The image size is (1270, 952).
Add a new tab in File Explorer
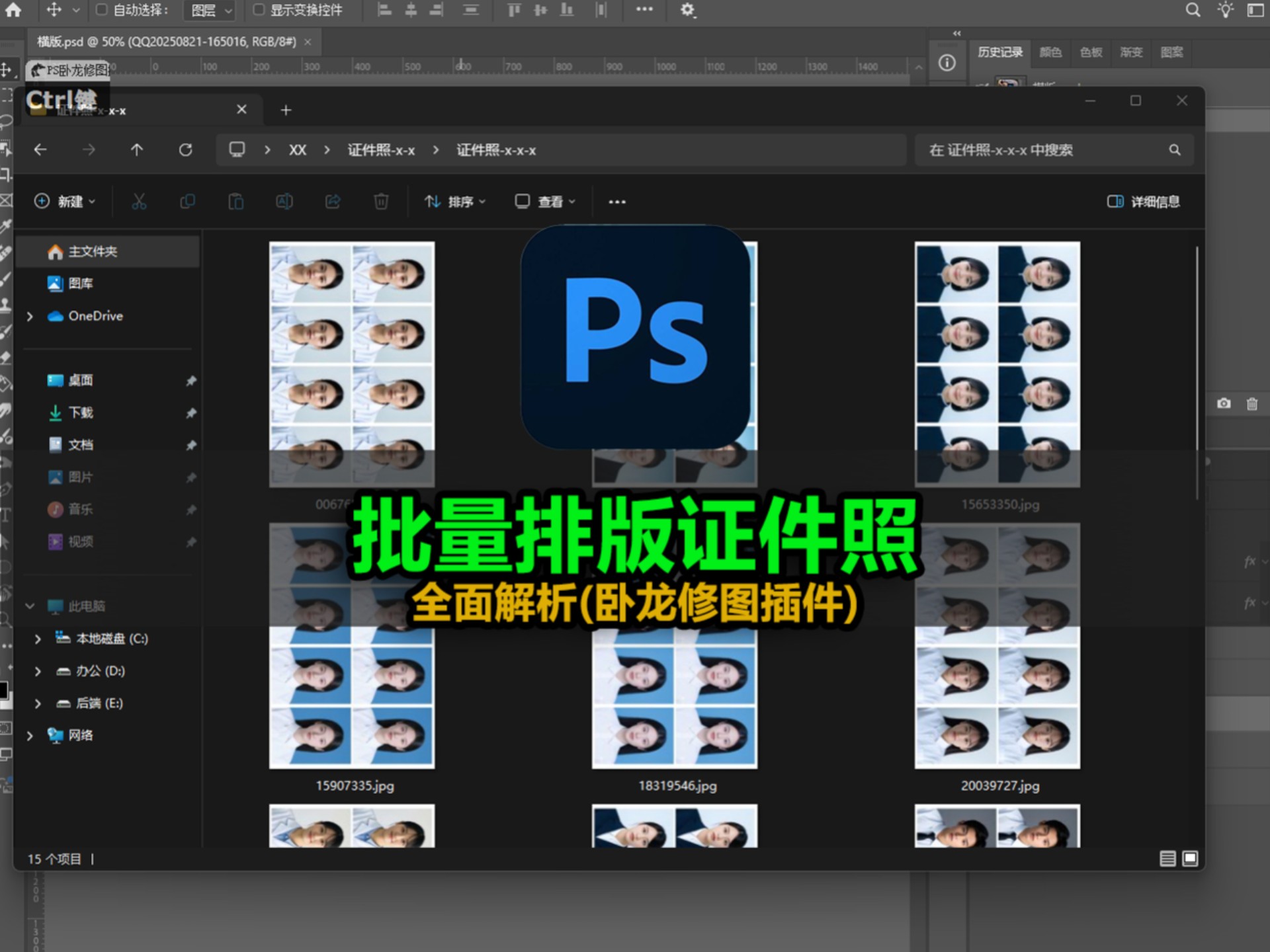click(286, 110)
